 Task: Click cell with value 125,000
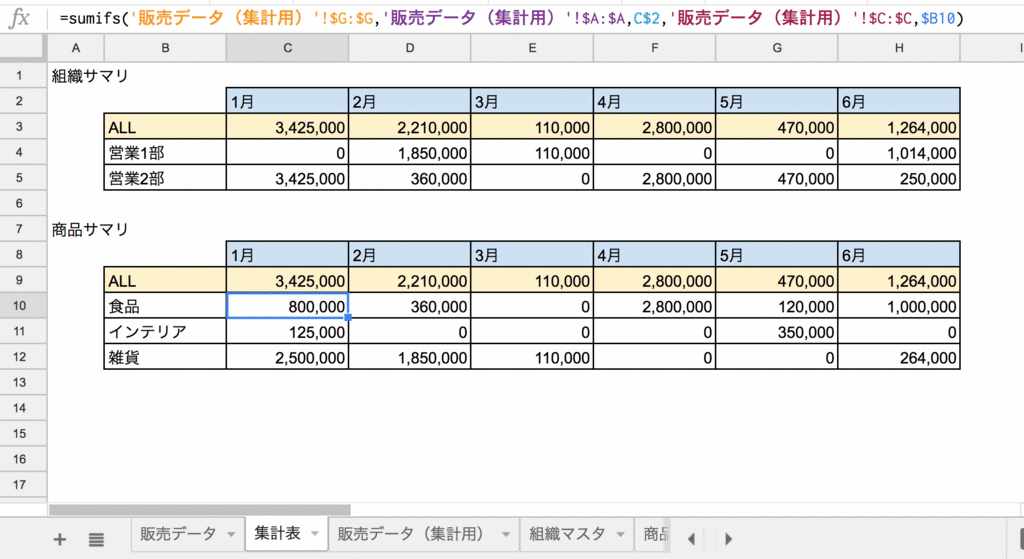[287, 331]
